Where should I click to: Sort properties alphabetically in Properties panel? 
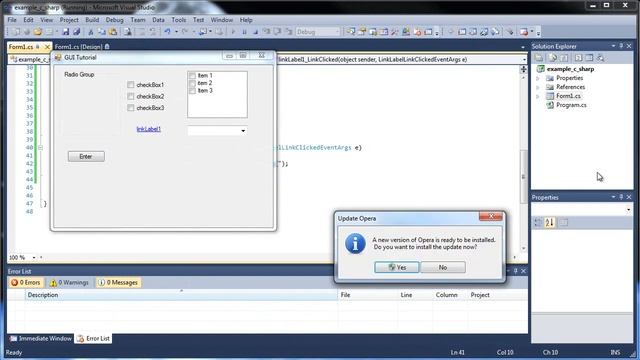tap(549, 222)
